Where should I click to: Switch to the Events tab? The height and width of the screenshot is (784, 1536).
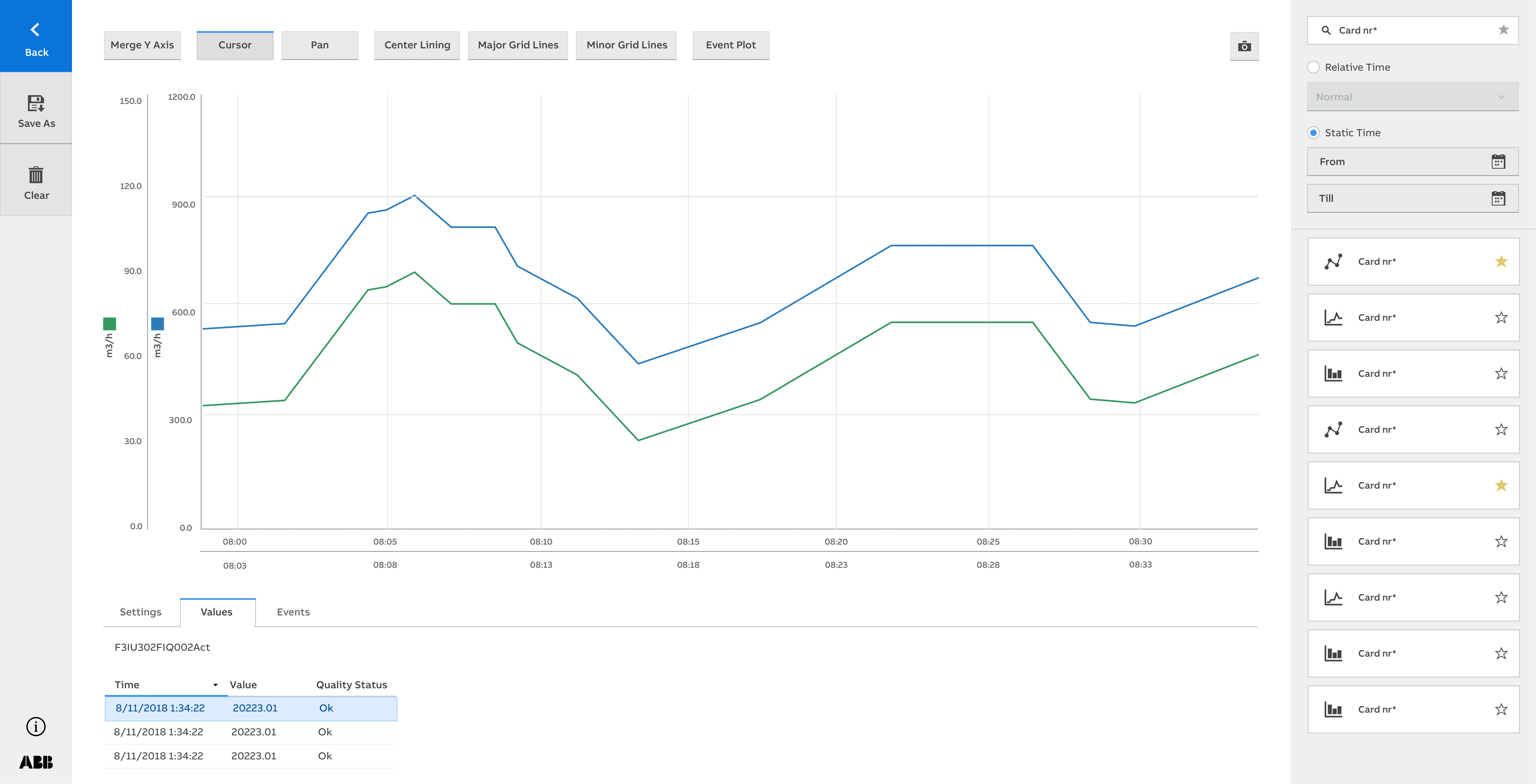pos(293,612)
